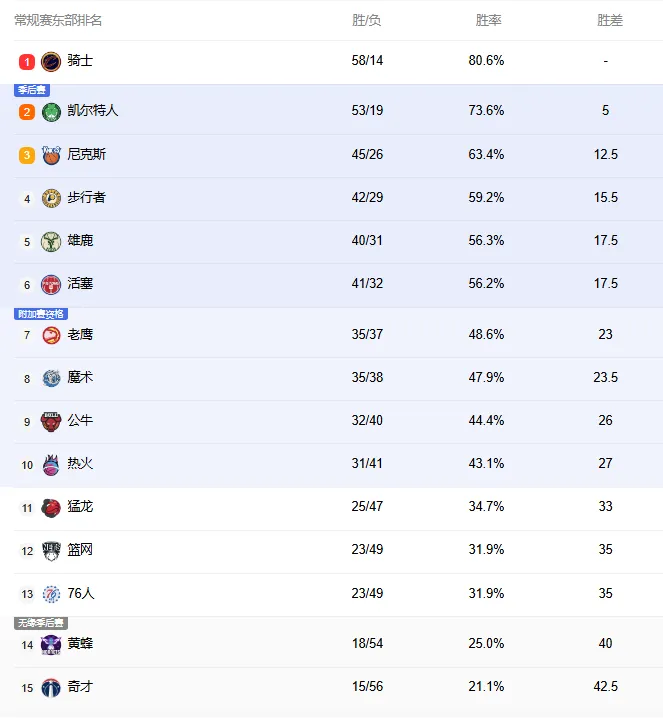This screenshot has width=663, height=718.
Task: Open the 奇才 team name link
Action: 80,686
